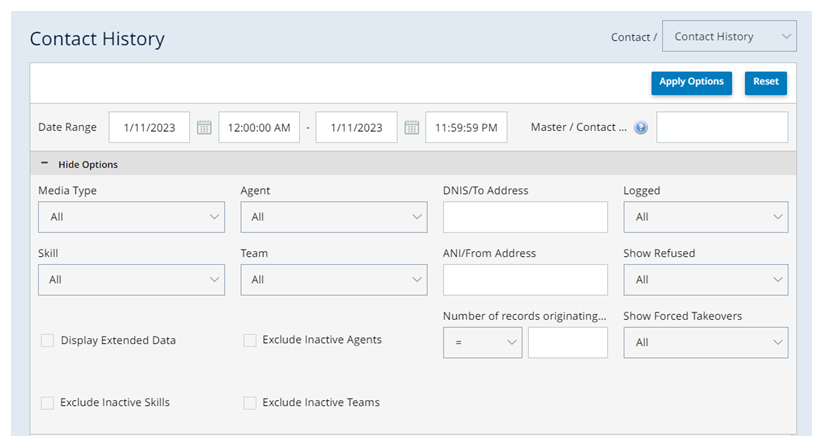The width and height of the screenshot is (824, 439).
Task: Click the number of records originating value field
Action: pyautogui.click(x=568, y=342)
